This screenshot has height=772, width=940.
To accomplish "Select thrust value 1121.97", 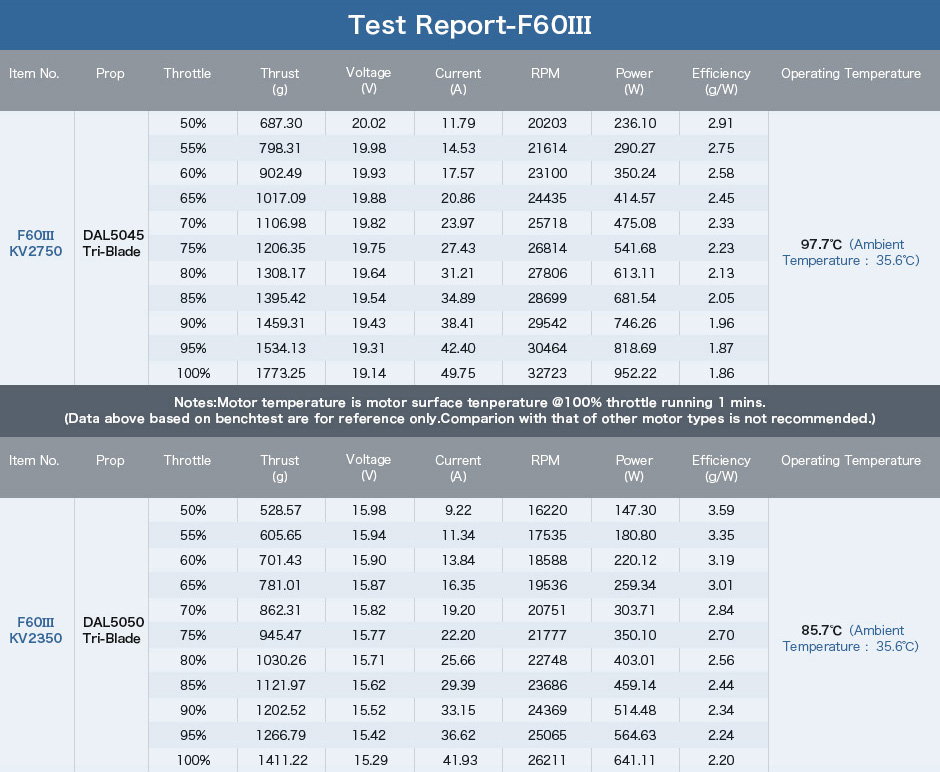I will pos(281,685).
